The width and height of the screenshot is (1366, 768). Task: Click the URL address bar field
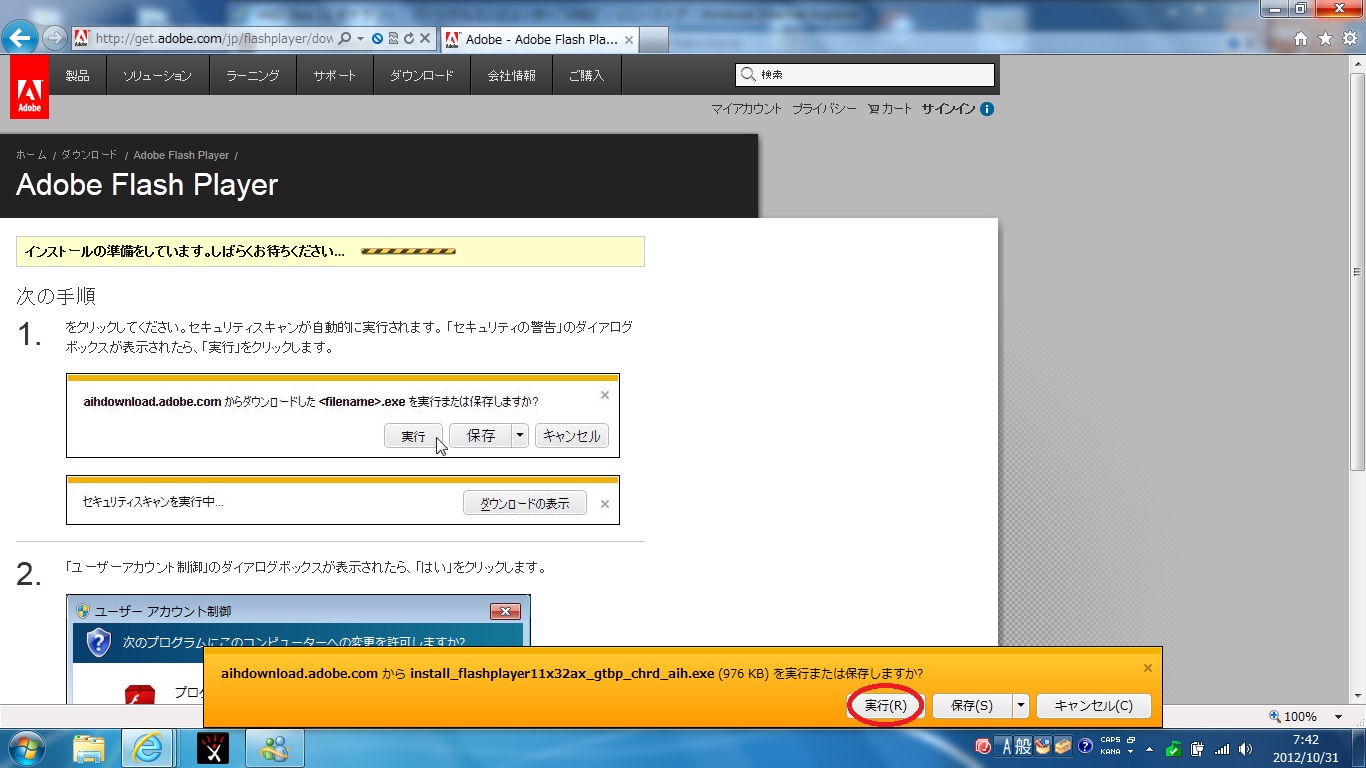coord(214,39)
